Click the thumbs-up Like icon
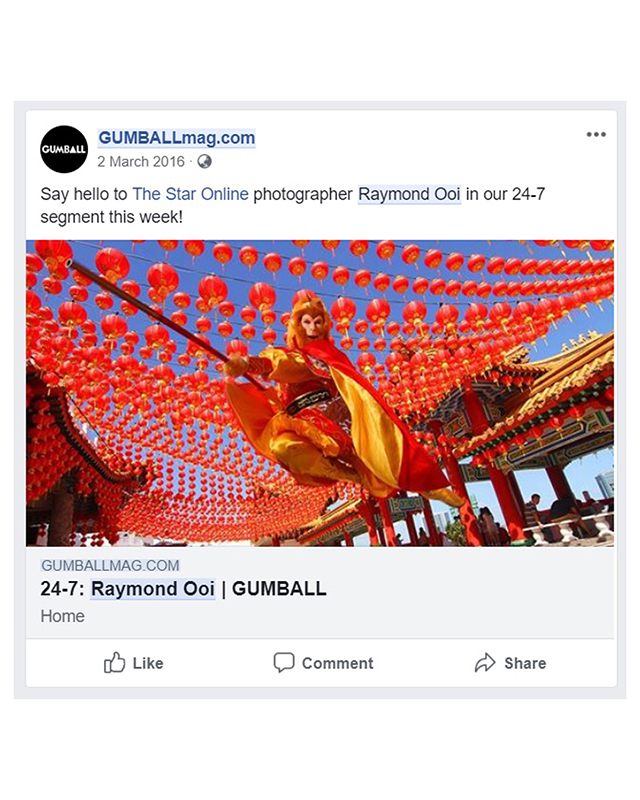Screen dimensions: 640x800 114,662
